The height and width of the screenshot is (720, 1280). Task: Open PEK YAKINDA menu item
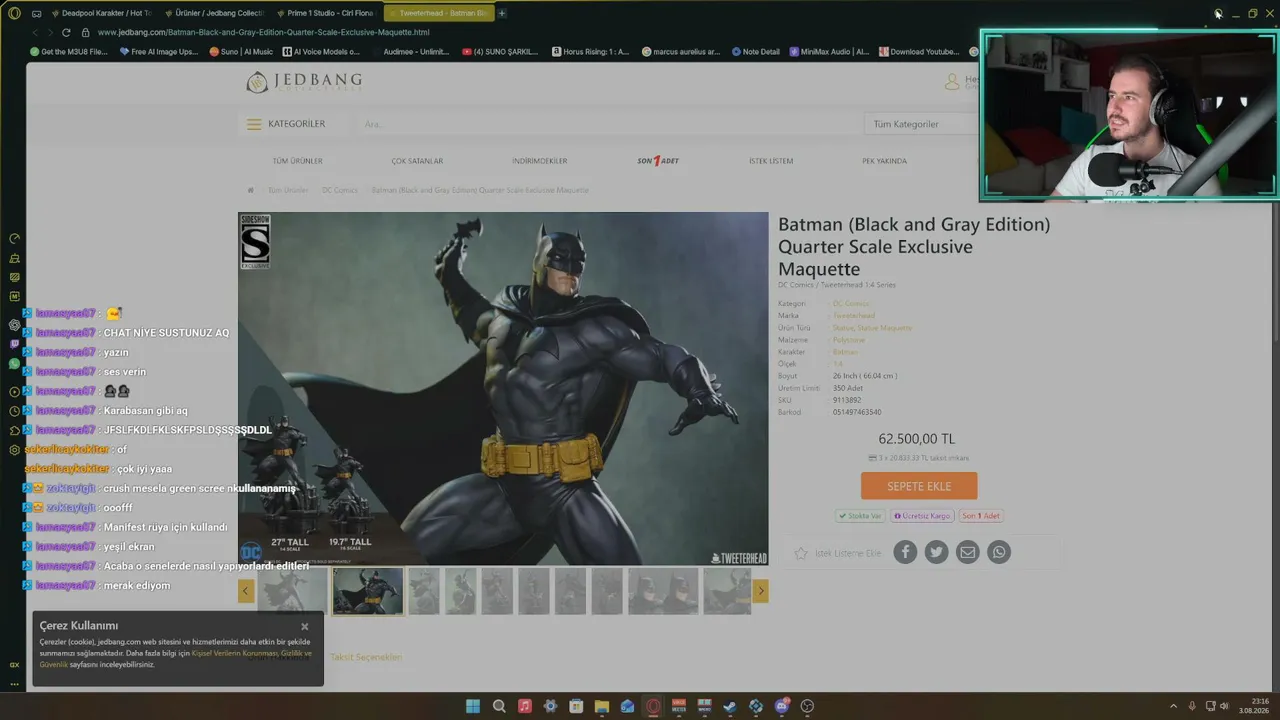click(884, 161)
